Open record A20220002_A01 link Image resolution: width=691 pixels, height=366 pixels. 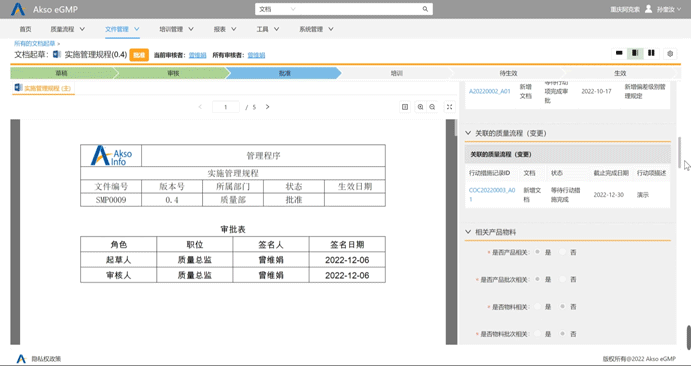(490, 91)
